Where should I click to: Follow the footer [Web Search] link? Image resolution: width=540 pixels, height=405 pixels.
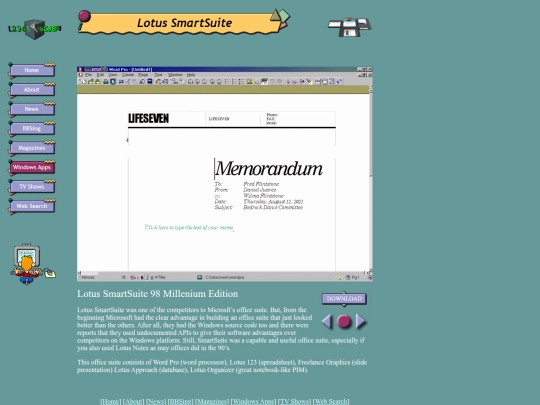(x=331, y=402)
